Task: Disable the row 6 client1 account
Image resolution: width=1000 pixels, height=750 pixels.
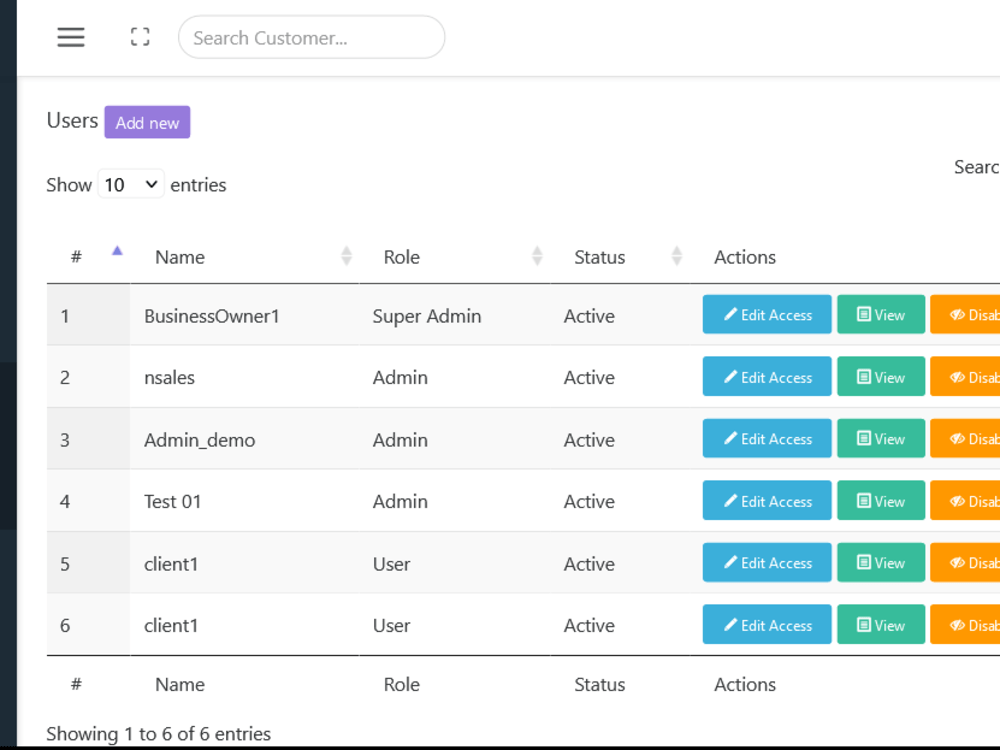Action: [x=965, y=625]
